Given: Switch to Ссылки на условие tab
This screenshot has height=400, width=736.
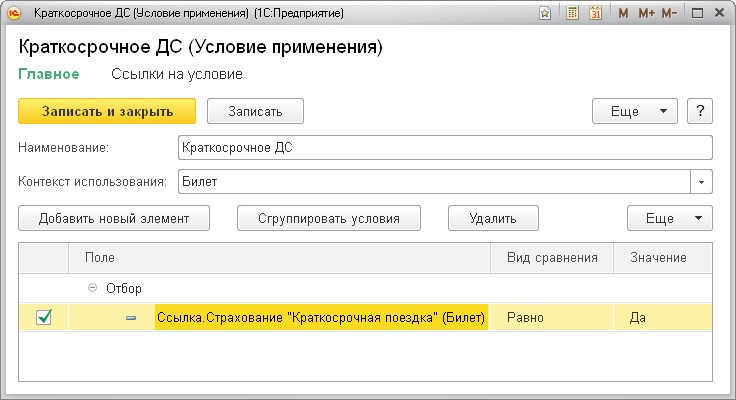Looking at the screenshot, I should pos(176,74).
